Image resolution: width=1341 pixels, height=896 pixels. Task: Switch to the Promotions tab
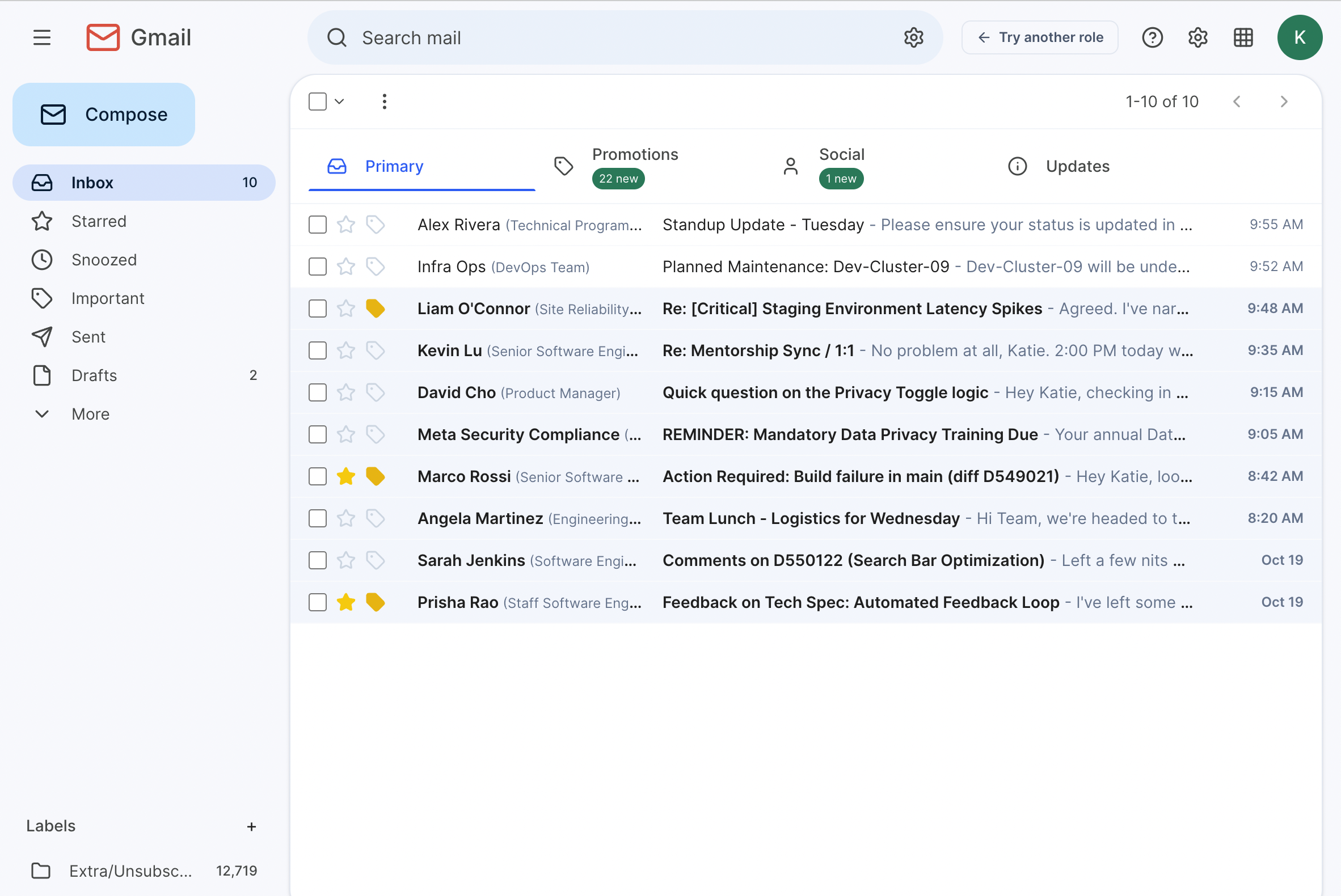(x=635, y=166)
